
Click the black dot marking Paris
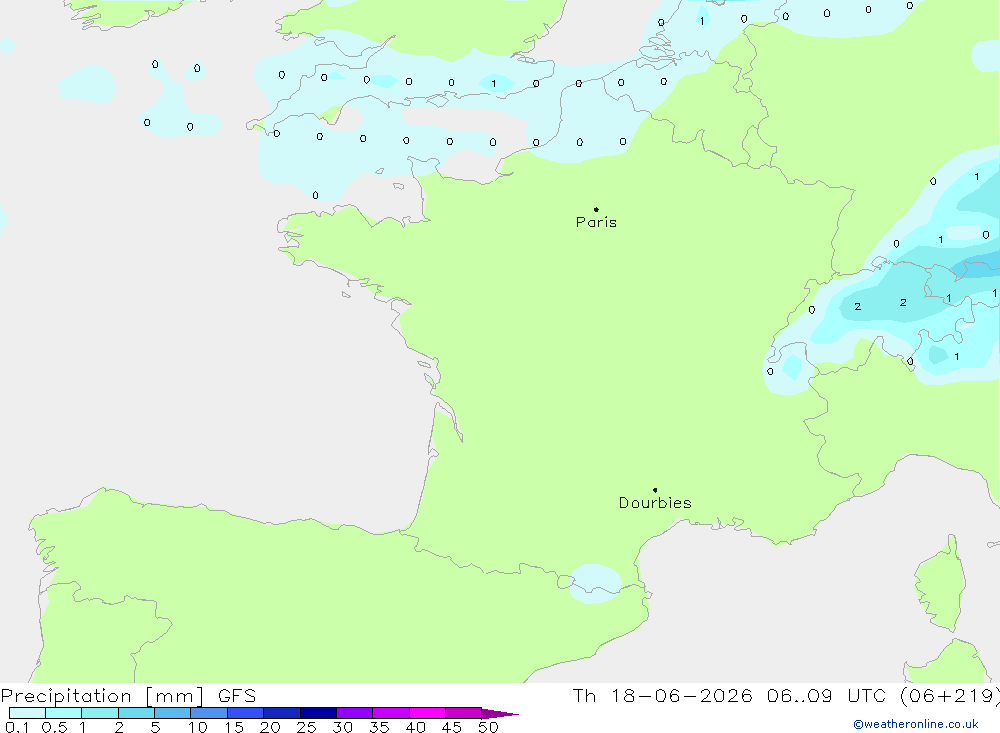[596, 209]
